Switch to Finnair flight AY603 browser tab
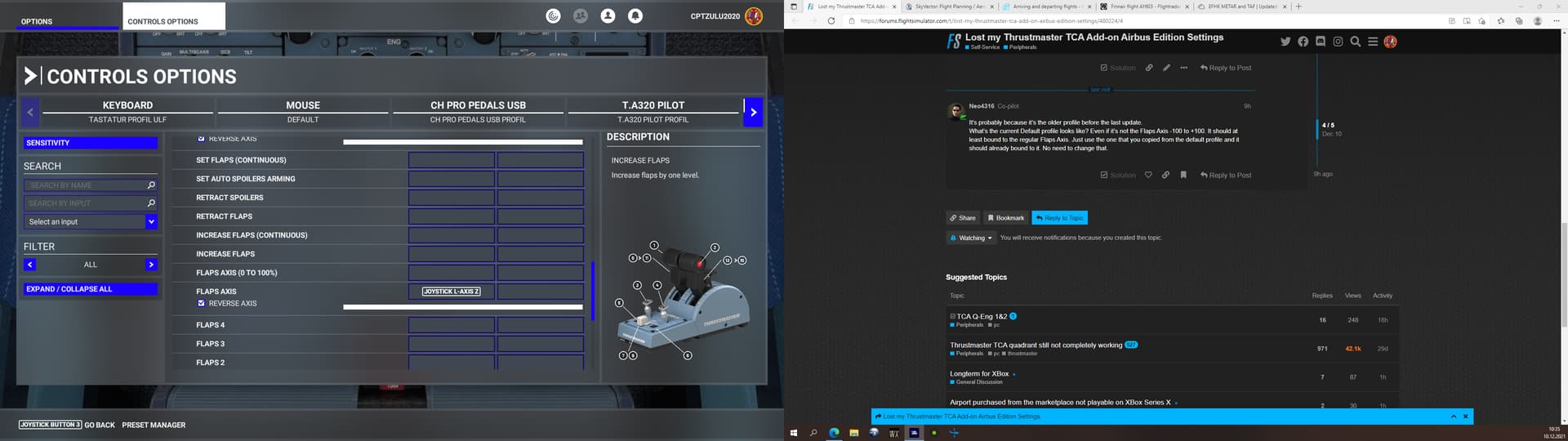Viewport: 1568px width, 441px height. (x=1145, y=7)
